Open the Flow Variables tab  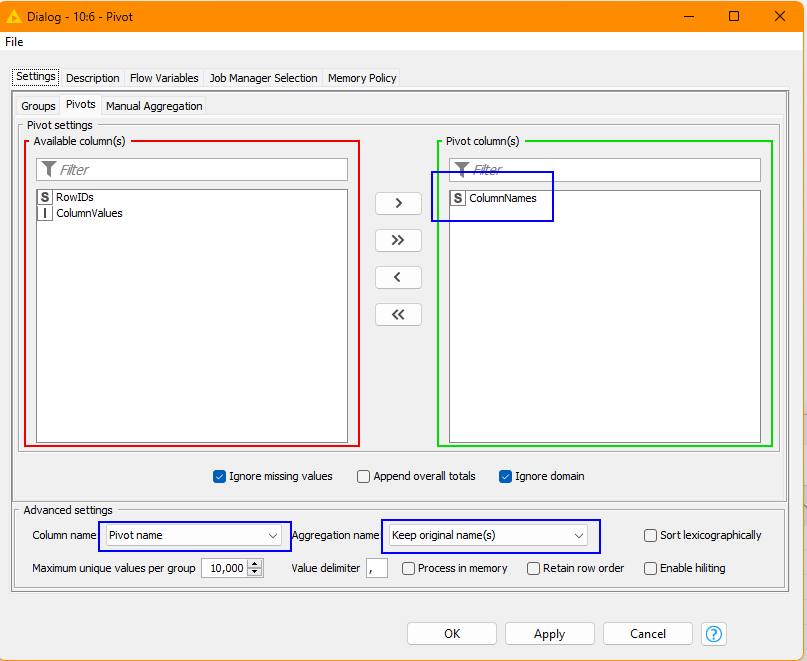point(164,78)
